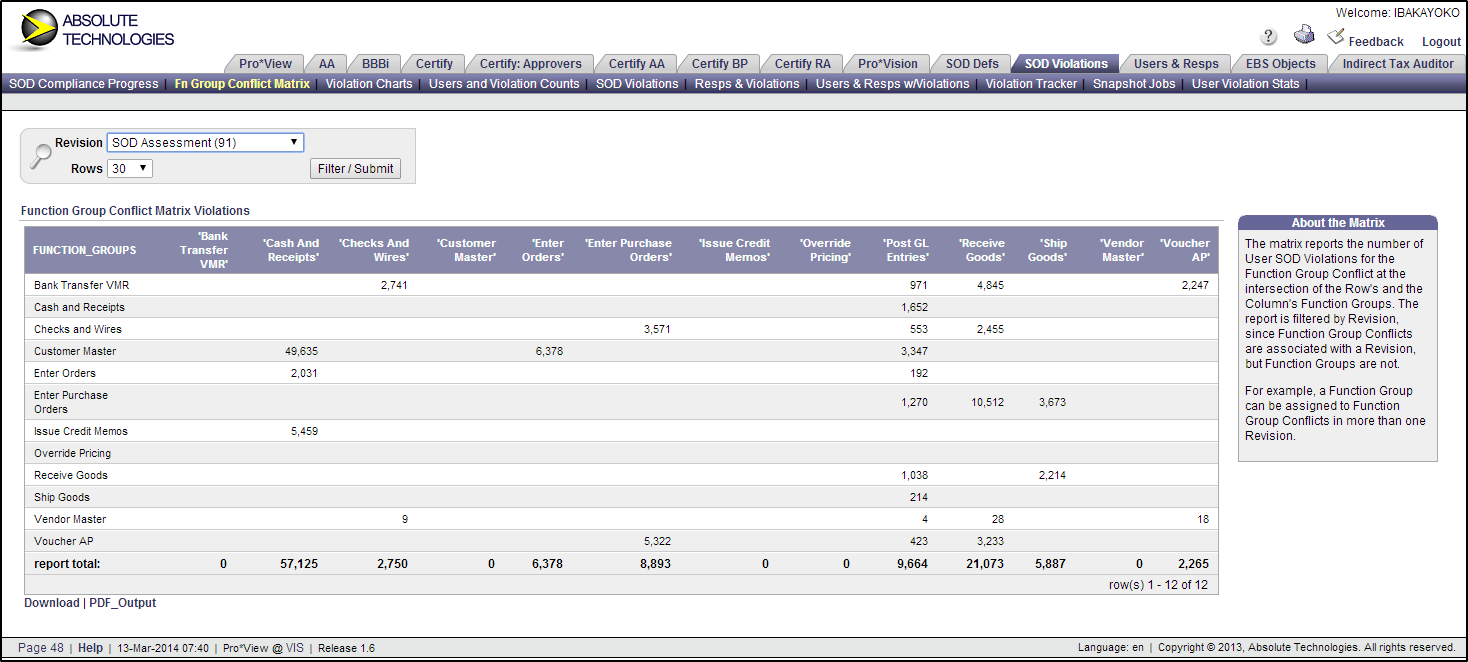The height and width of the screenshot is (662, 1468).
Task: Click the help question mark icon
Action: point(1269,37)
